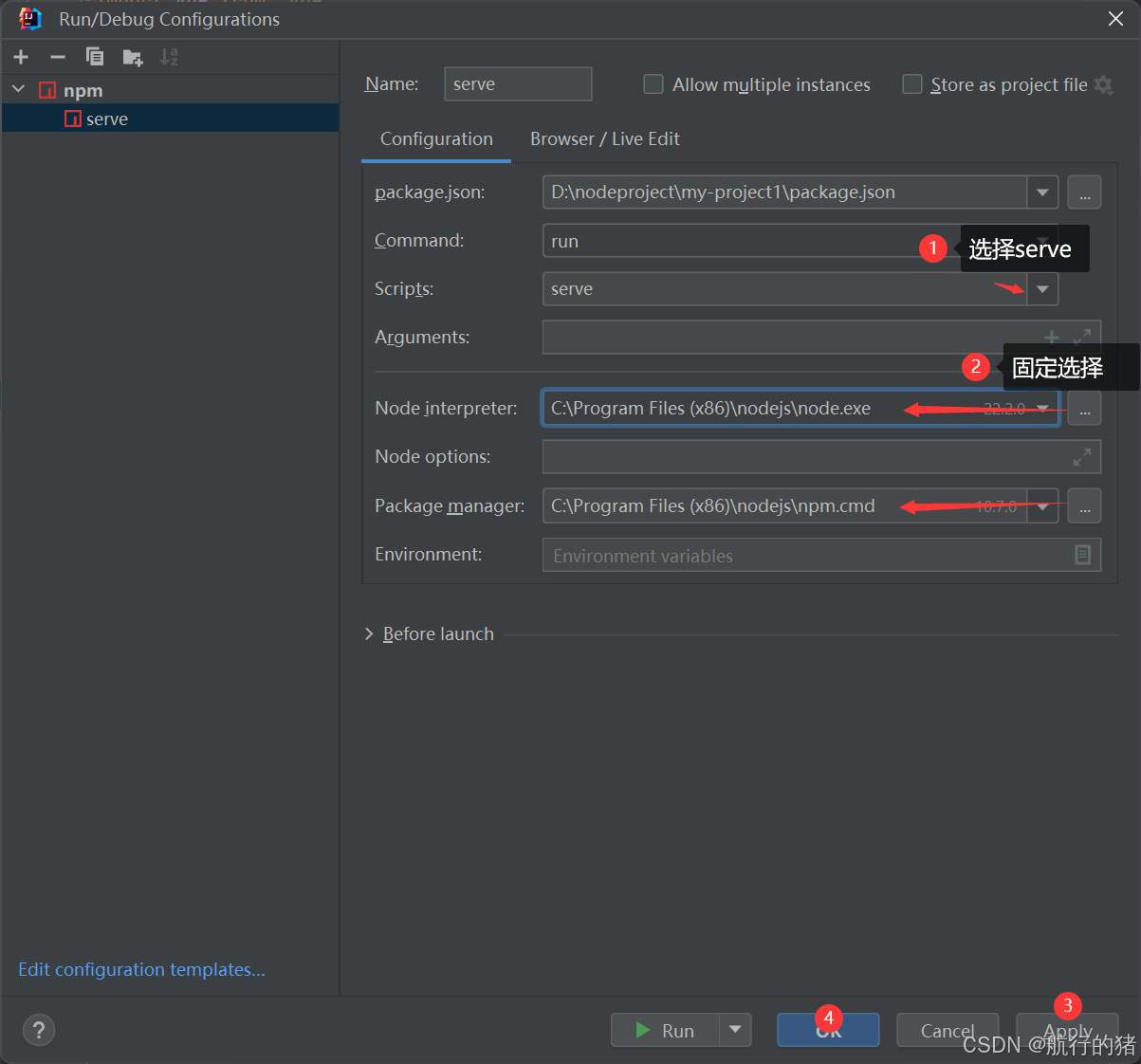Image resolution: width=1141 pixels, height=1064 pixels.
Task: Enable Allow multiple instances
Action: coord(653,84)
